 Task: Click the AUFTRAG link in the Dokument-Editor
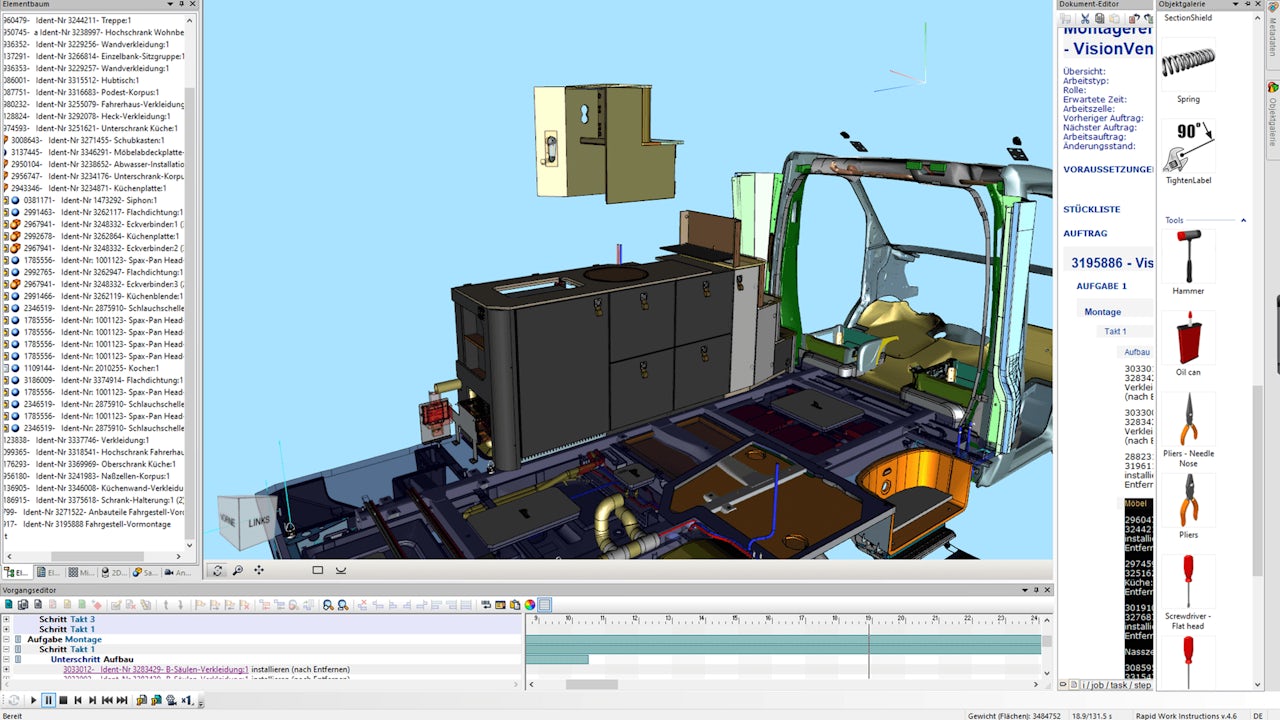click(x=1086, y=232)
